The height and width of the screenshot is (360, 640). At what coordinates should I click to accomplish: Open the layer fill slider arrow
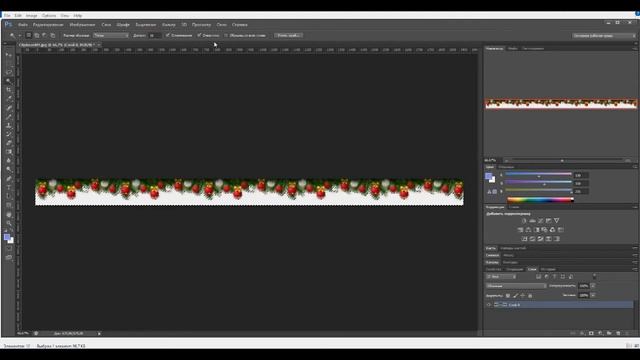pos(593,295)
